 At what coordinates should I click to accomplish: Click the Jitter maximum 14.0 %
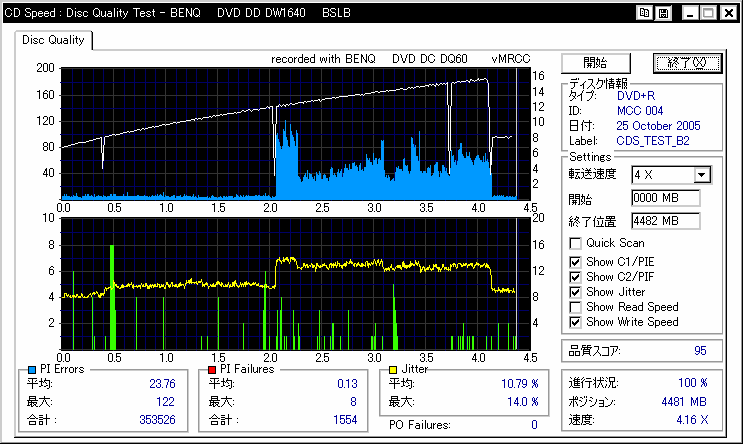point(523,402)
